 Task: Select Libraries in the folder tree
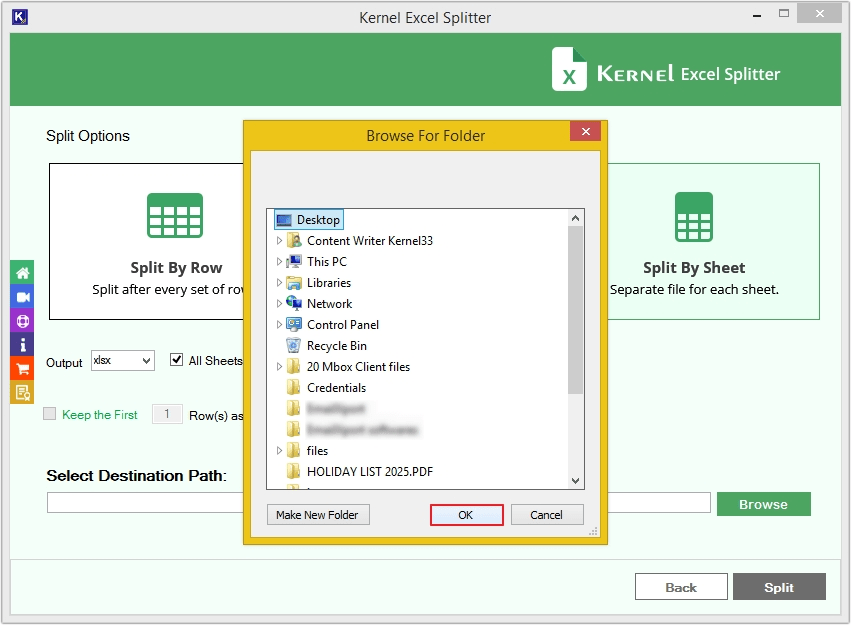coord(329,283)
